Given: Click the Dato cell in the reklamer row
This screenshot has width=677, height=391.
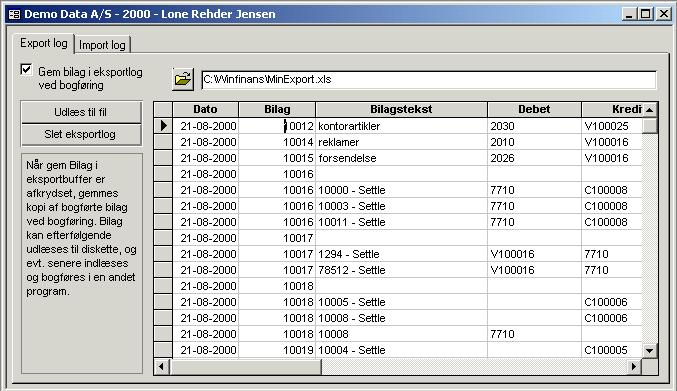Looking at the screenshot, I should (206, 142).
